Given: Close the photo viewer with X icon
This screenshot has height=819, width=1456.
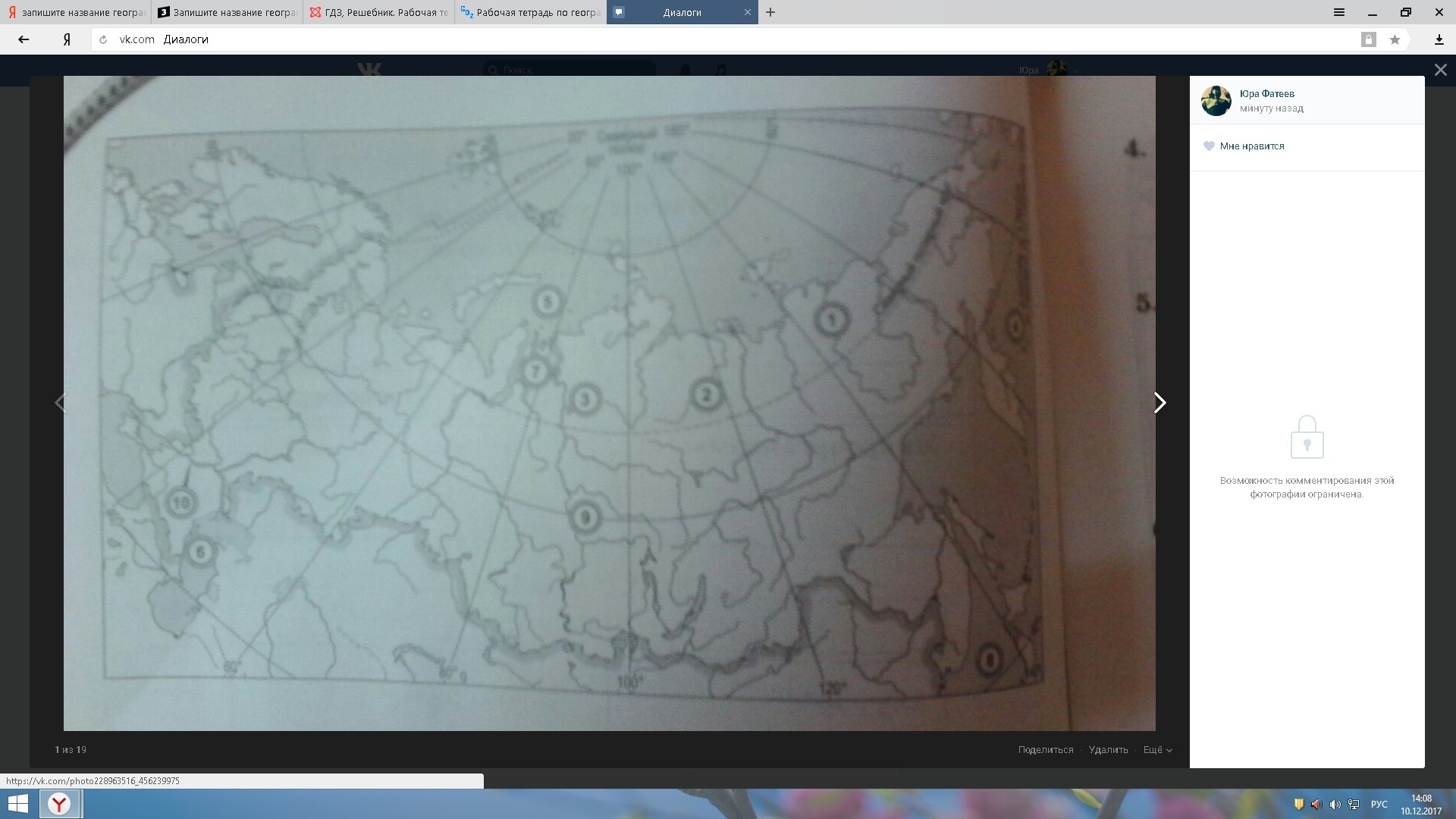Looking at the screenshot, I should pyautogui.click(x=1440, y=70).
